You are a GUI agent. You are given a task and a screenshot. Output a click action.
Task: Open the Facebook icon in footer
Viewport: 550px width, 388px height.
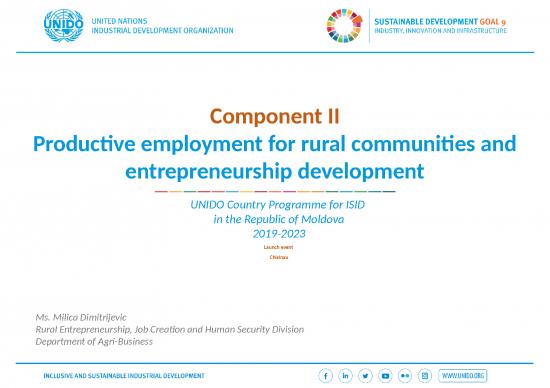[x=326, y=376]
